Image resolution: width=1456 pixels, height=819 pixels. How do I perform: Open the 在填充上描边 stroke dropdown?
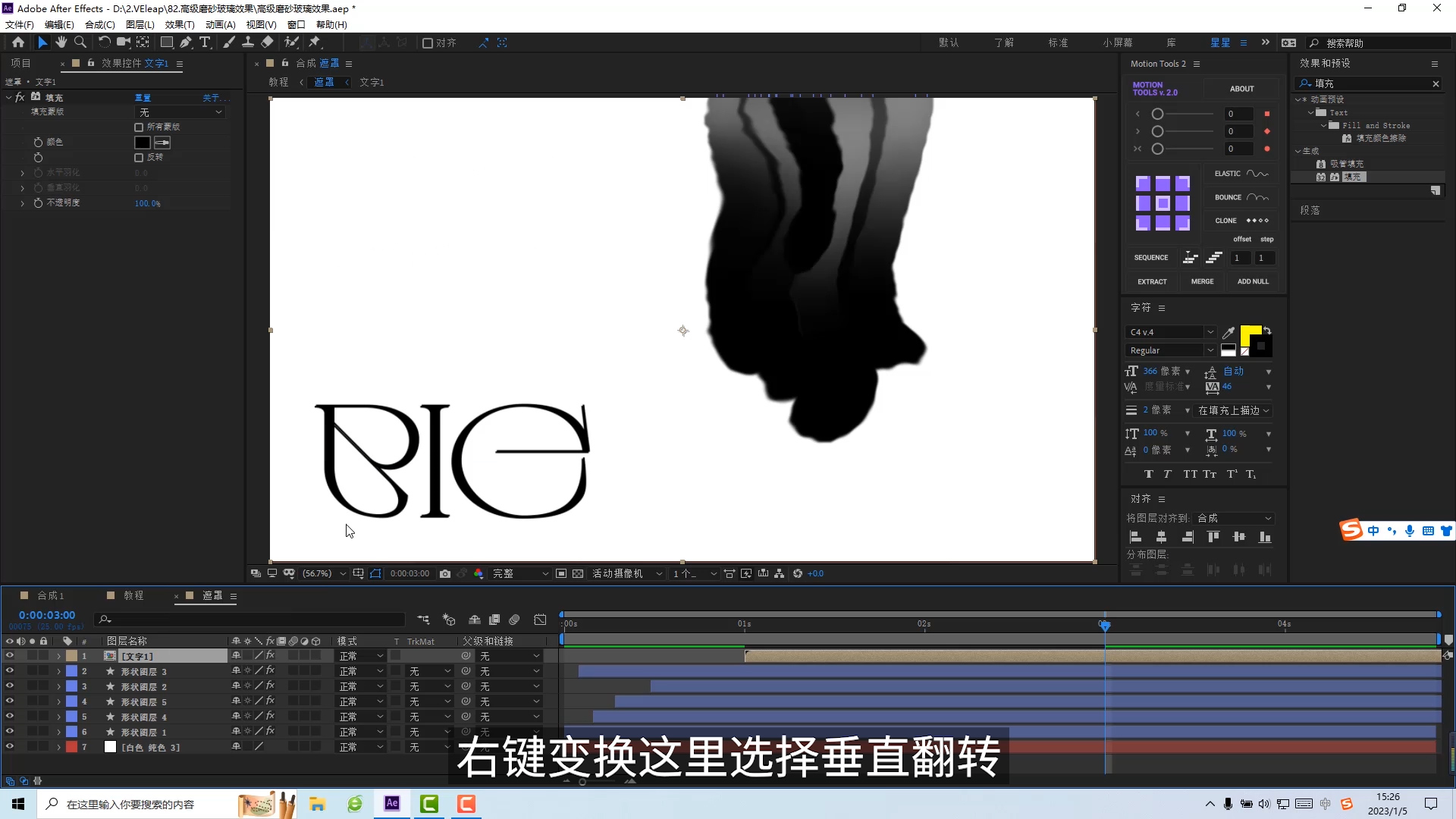[1233, 410]
